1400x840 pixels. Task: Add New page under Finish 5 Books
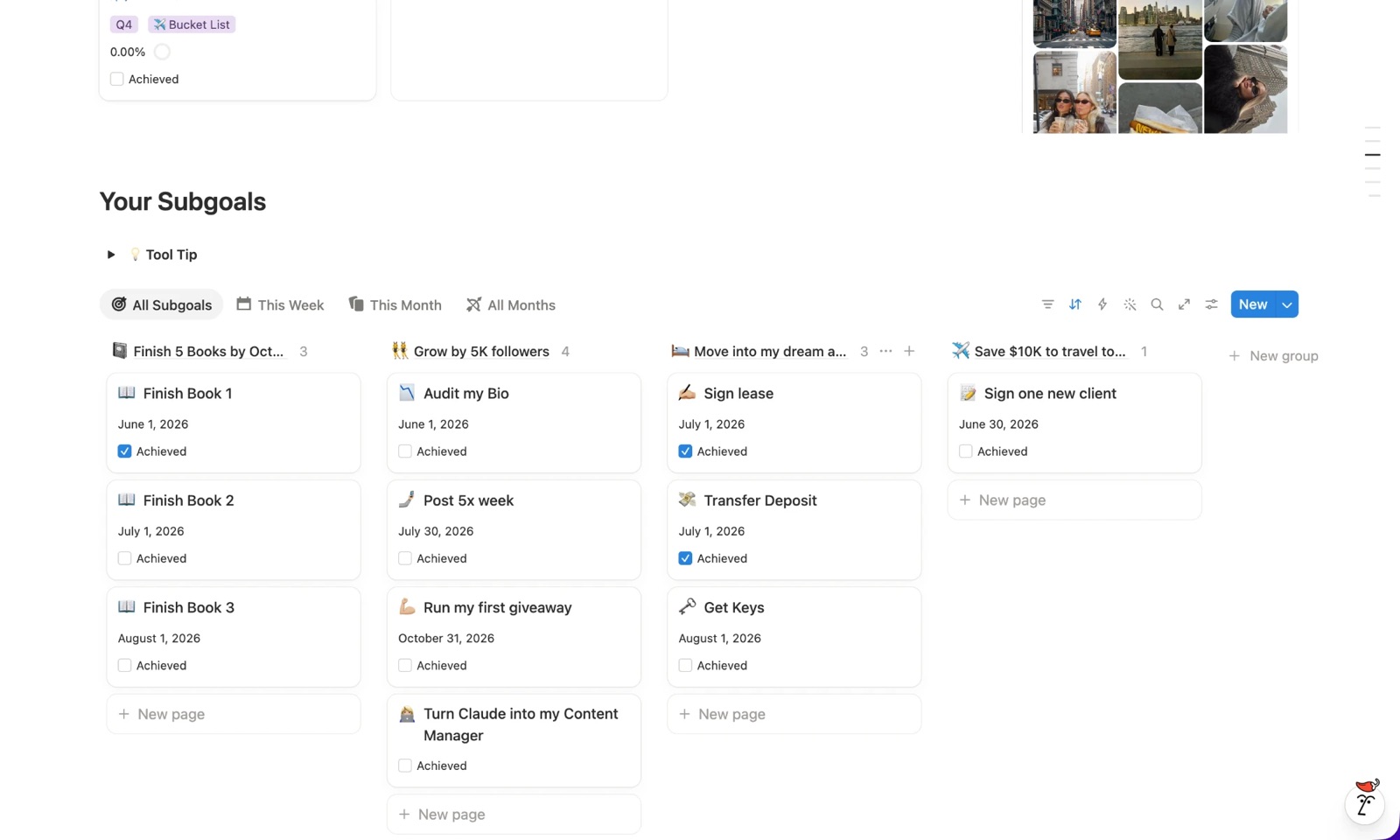[x=234, y=714]
